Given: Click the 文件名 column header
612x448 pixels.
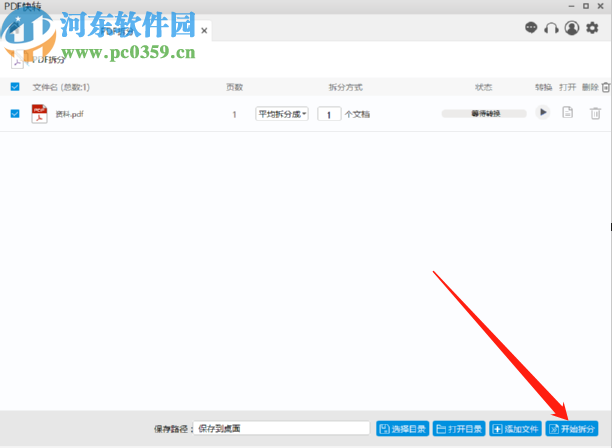Looking at the screenshot, I should pos(61,87).
